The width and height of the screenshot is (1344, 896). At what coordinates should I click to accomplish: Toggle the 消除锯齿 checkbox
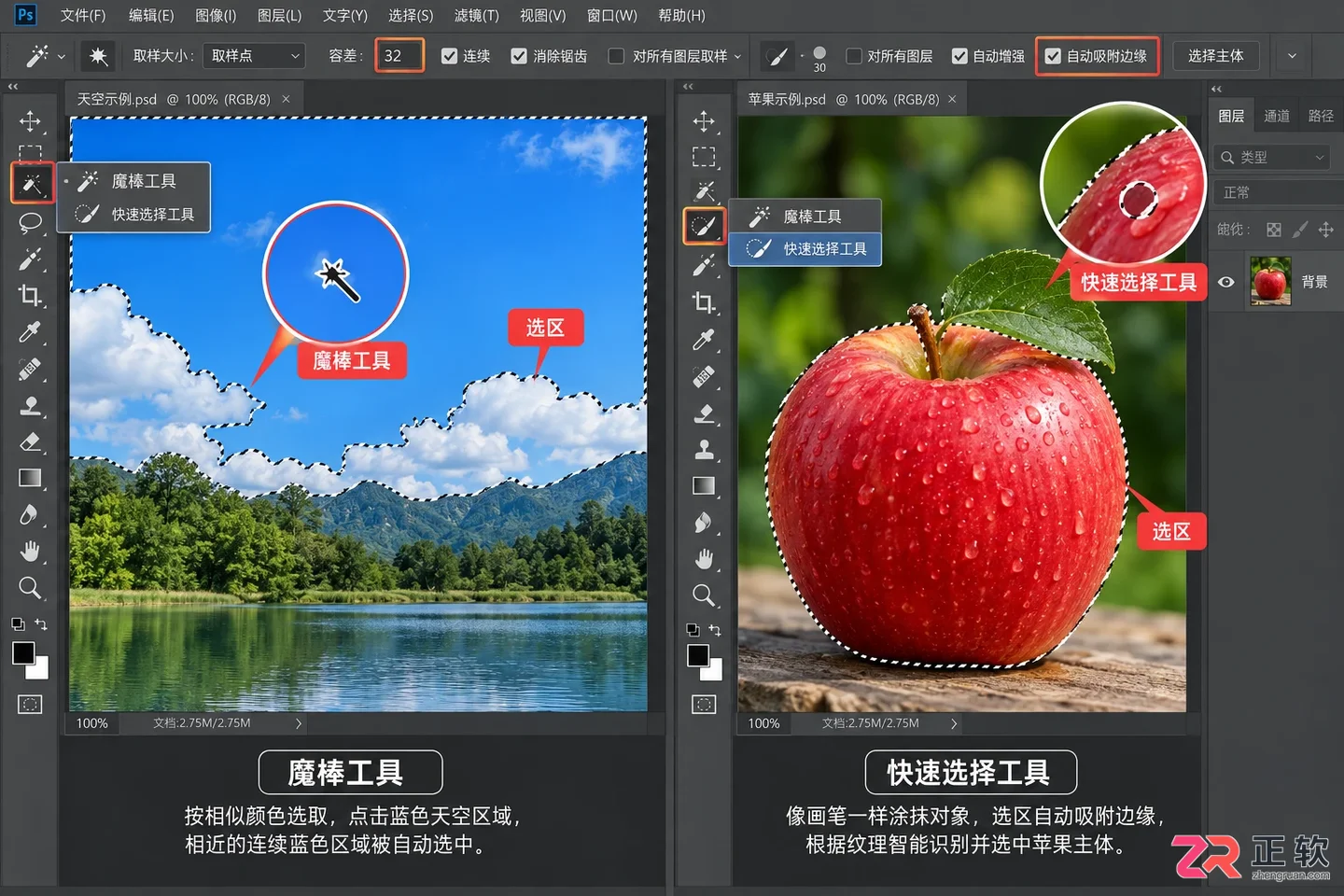[519, 56]
